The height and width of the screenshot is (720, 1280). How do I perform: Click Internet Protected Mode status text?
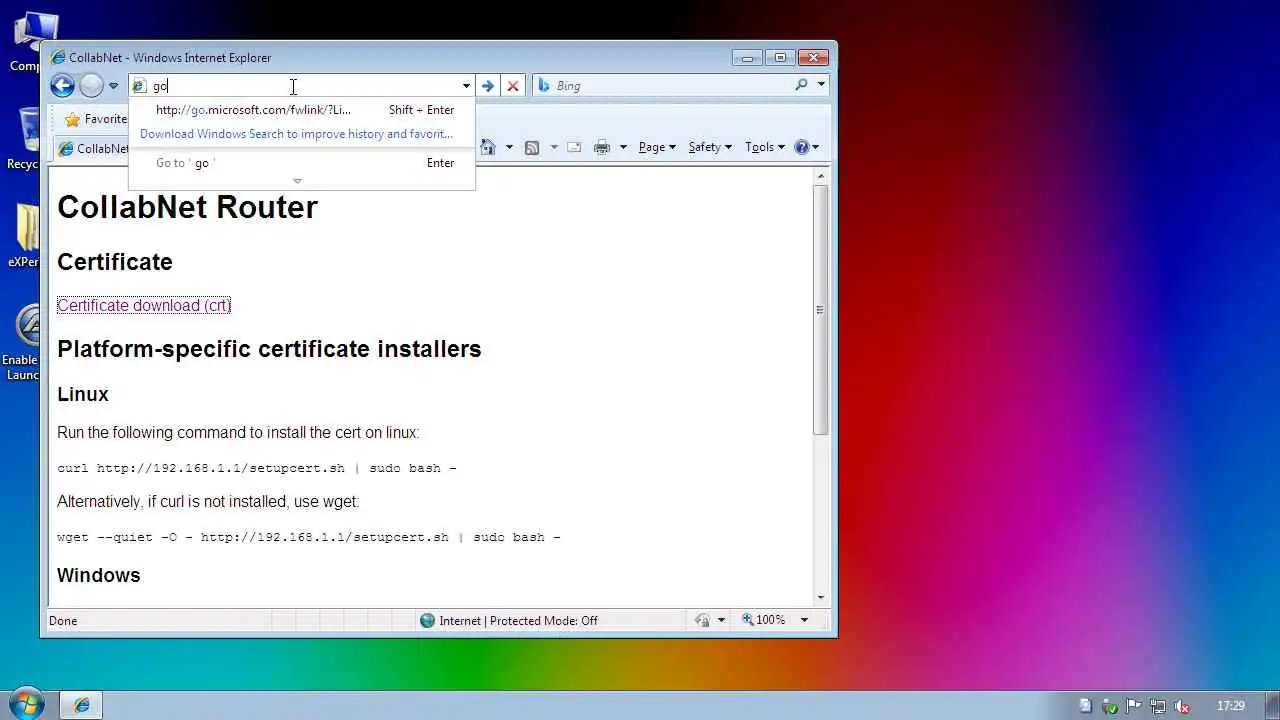click(x=518, y=621)
